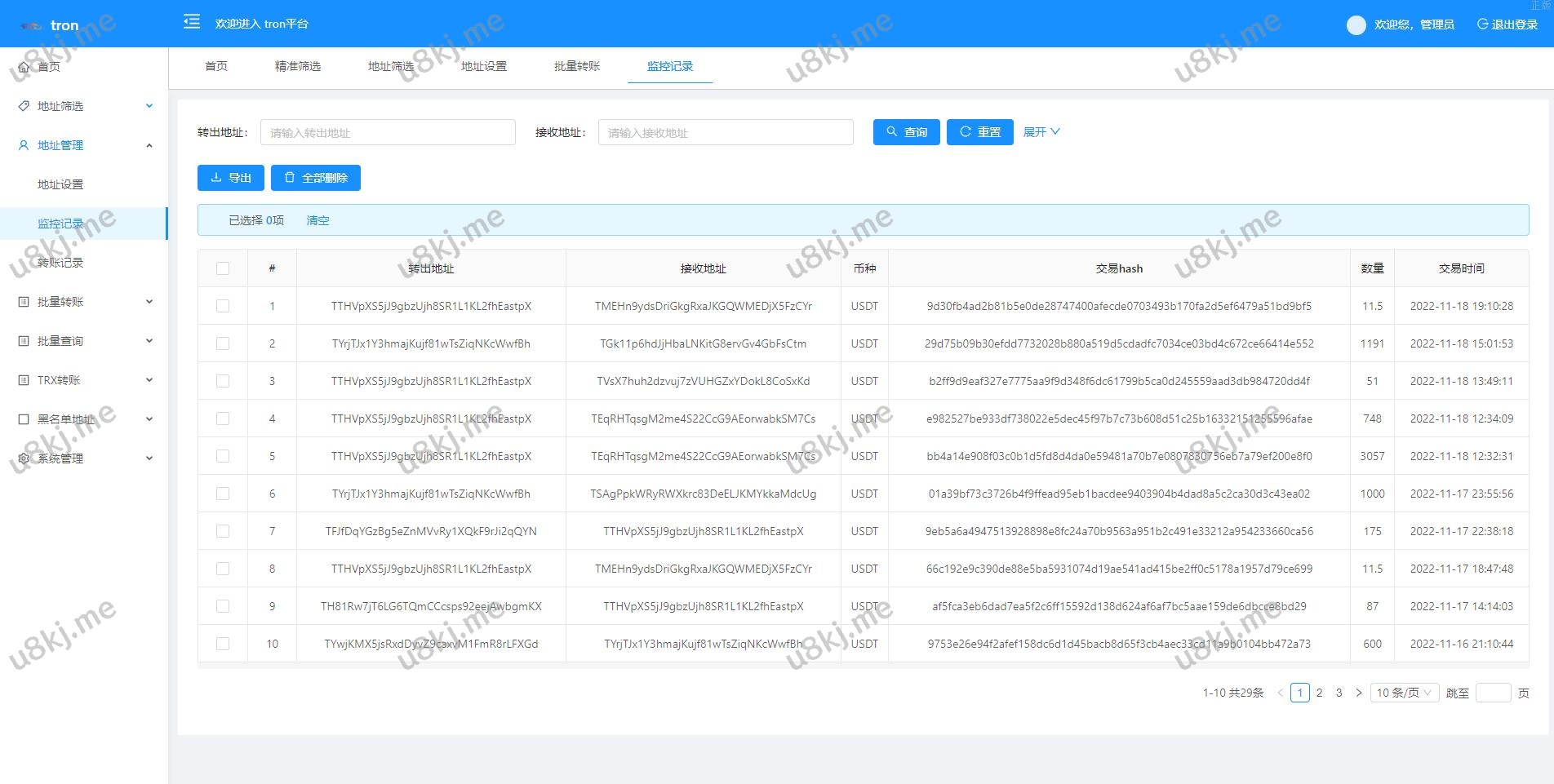
Task: Select the checkbox for row 6
Action: [x=223, y=494]
